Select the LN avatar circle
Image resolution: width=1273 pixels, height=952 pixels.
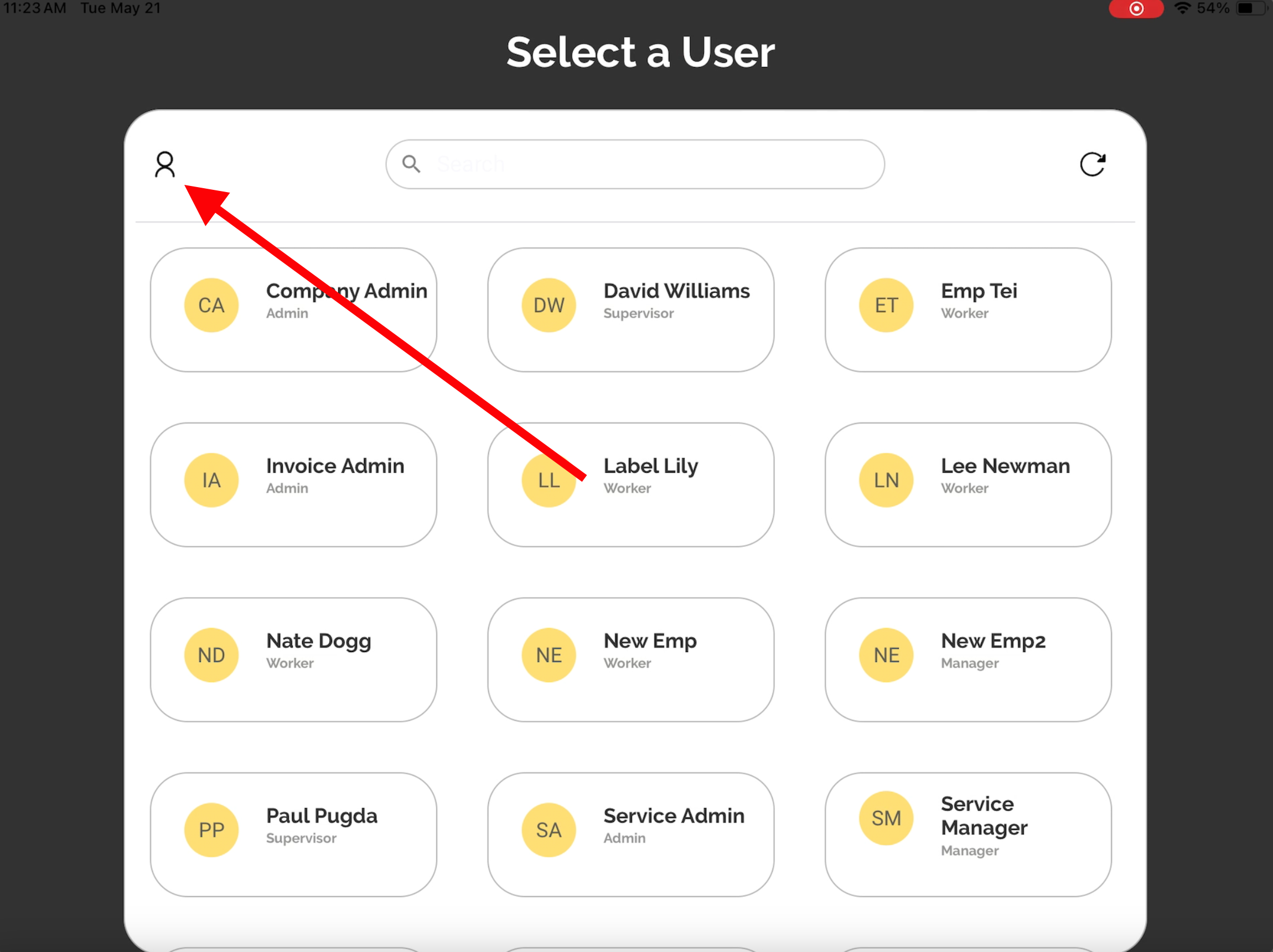pos(886,480)
